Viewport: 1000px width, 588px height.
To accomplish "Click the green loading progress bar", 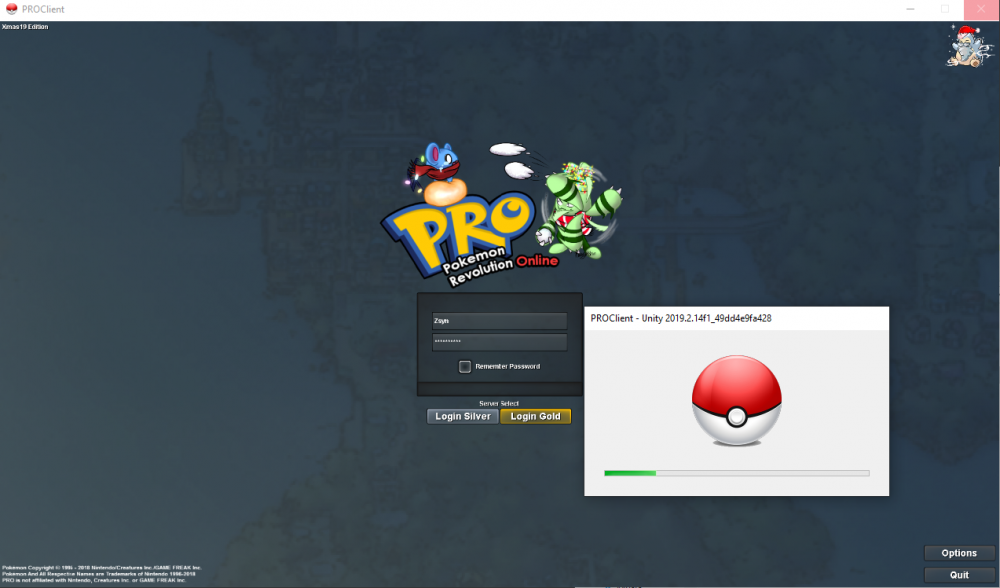I will [630, 472].
